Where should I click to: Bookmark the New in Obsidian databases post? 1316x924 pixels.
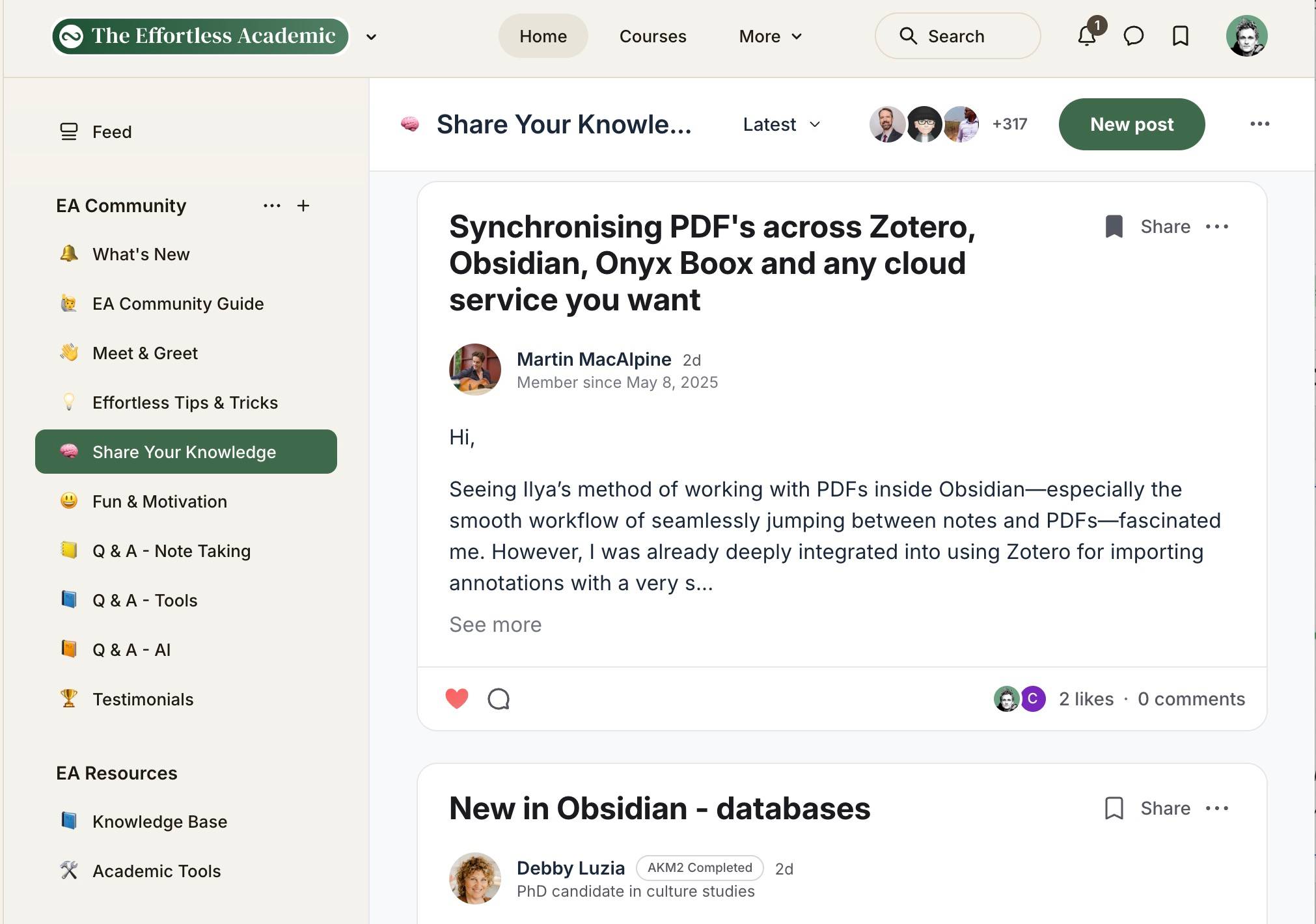(x=1114, y=808)
